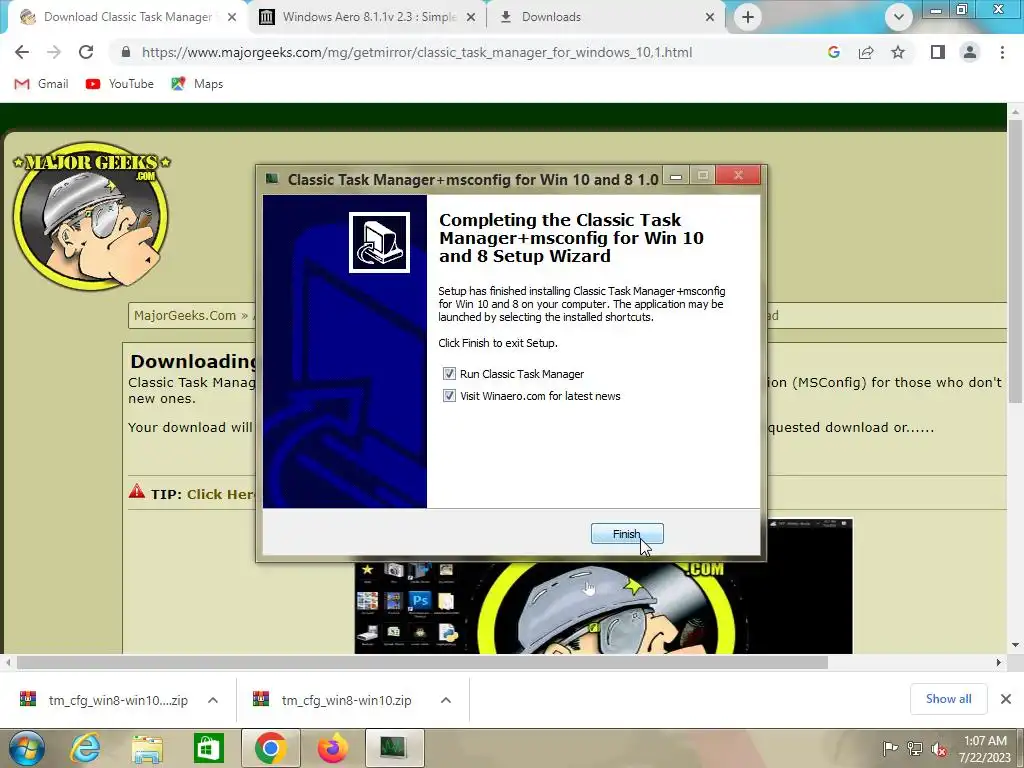Open a new browser tab
Viewport: 1024px width, 768px height.
pos(748,17)
